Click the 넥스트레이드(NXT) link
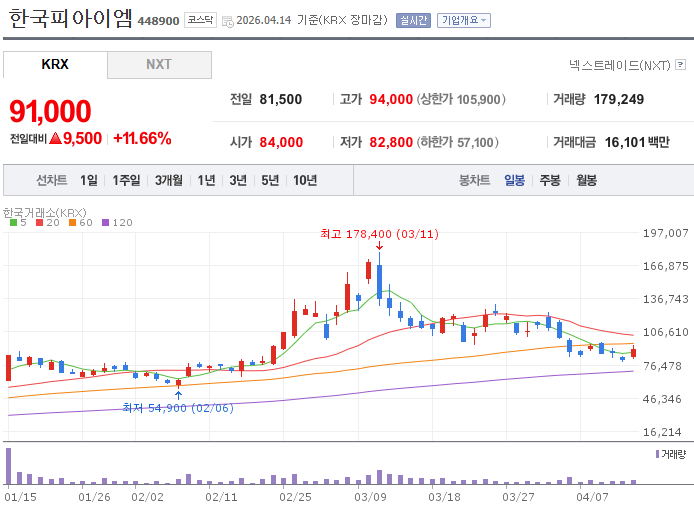This screenshot has height=513, width=694. tap(620, 66)
